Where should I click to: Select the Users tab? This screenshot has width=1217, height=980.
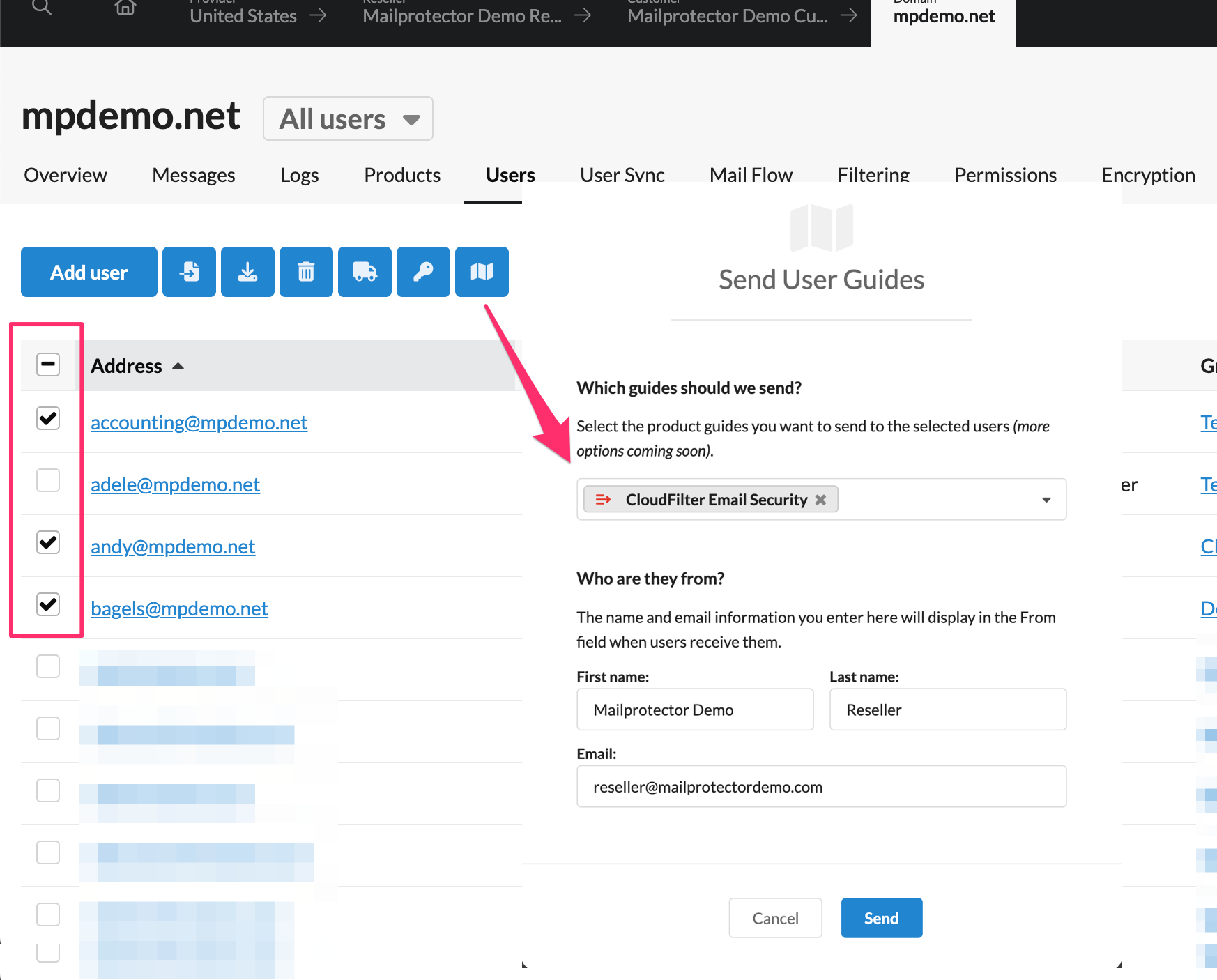(510, 175)
